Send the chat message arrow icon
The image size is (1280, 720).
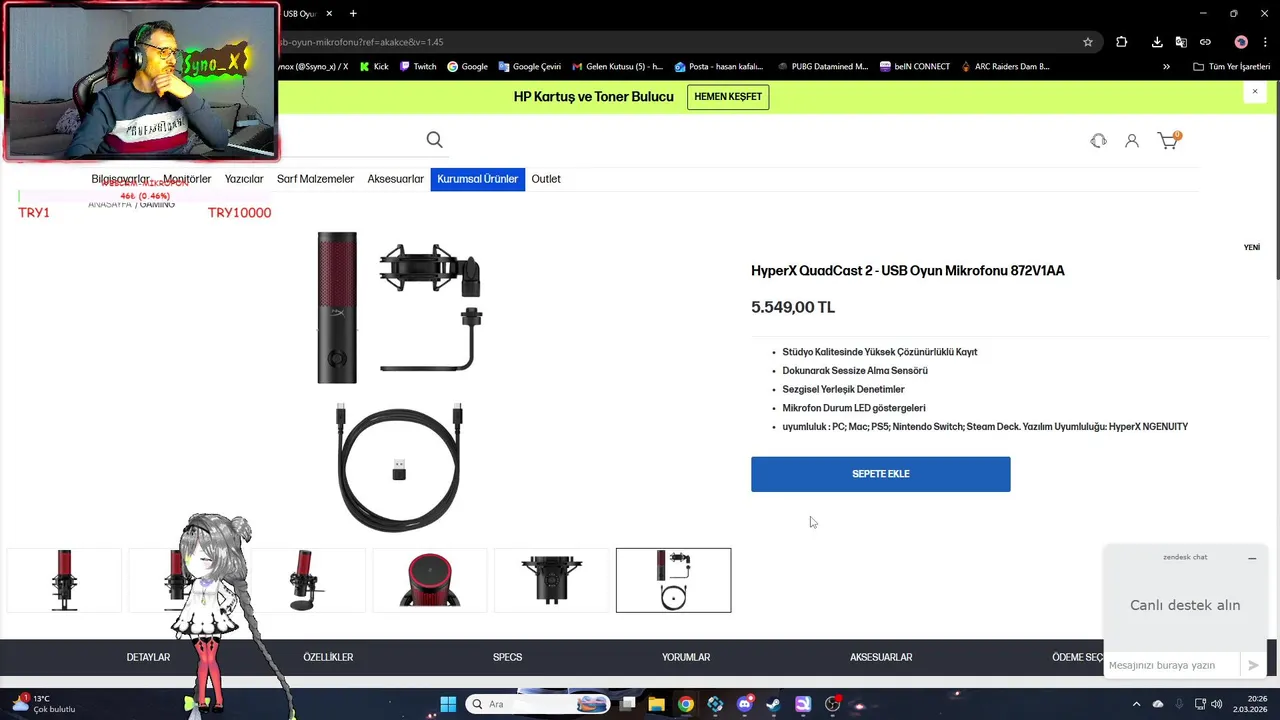coord(1253,665)
